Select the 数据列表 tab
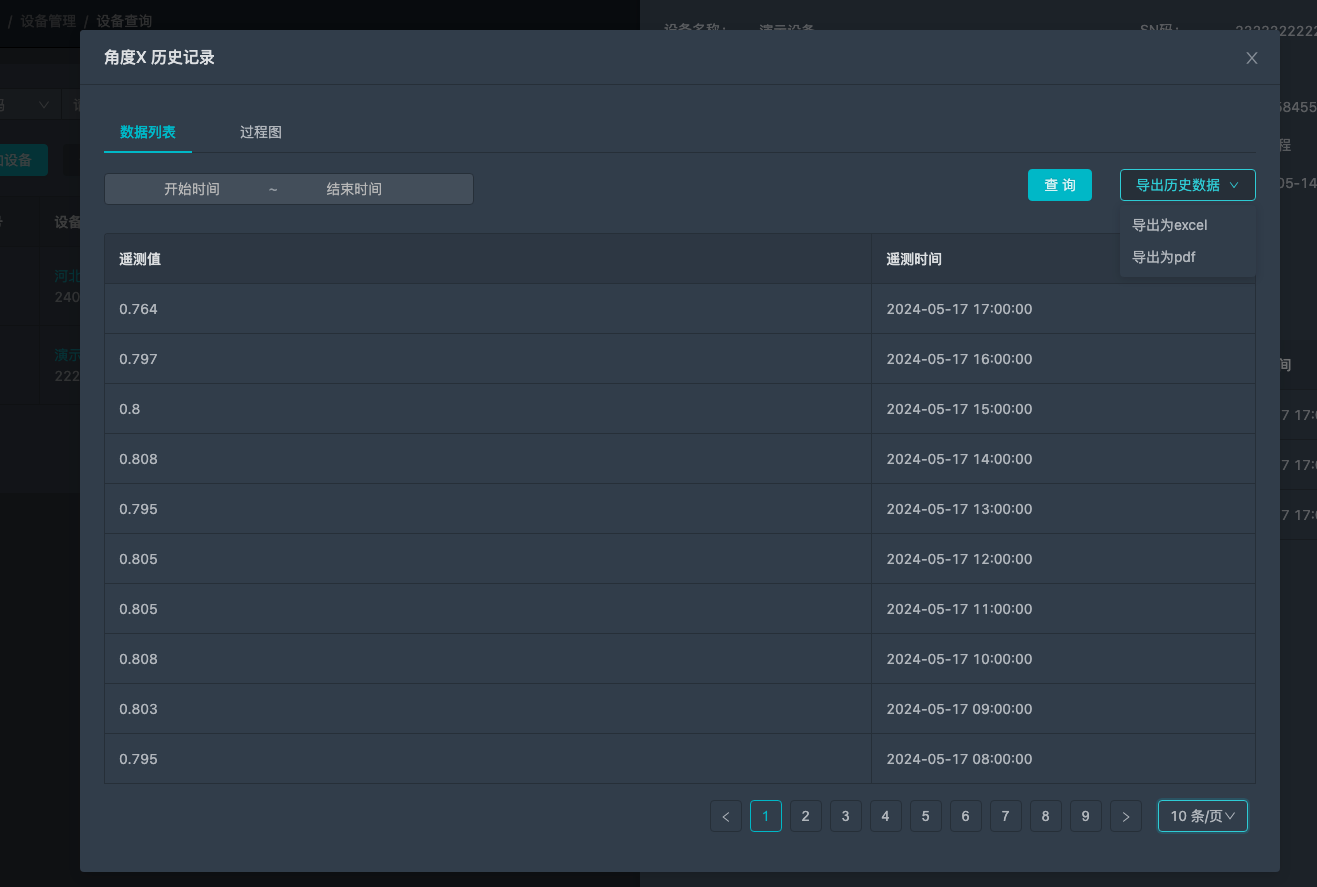Screen dimensions: 1317x887 click(x=148, y=132)
